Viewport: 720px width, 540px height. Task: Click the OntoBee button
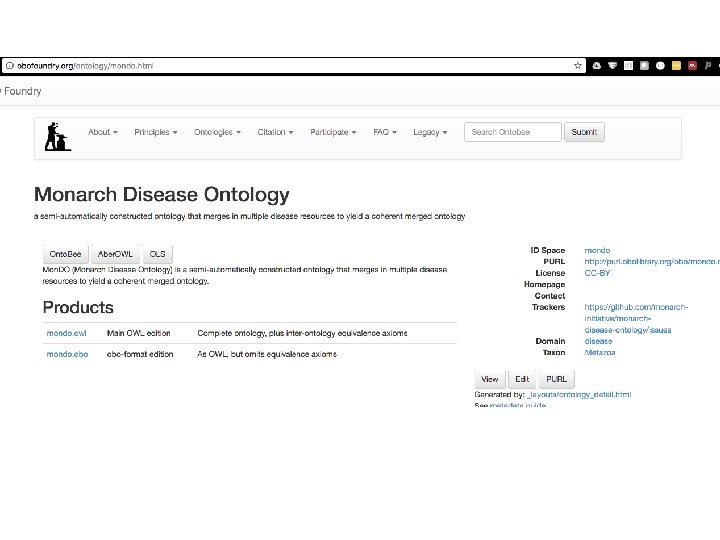tap(65, 254)
